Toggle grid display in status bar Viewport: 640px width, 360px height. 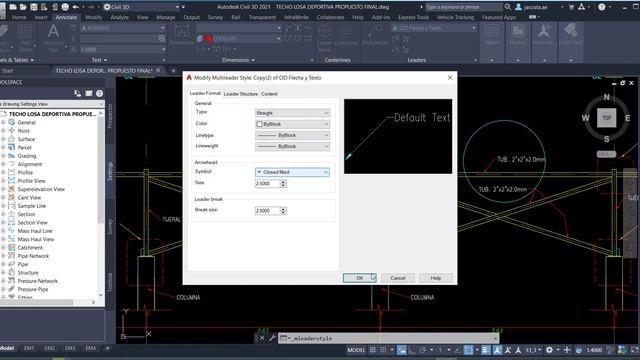coord(373,350)
